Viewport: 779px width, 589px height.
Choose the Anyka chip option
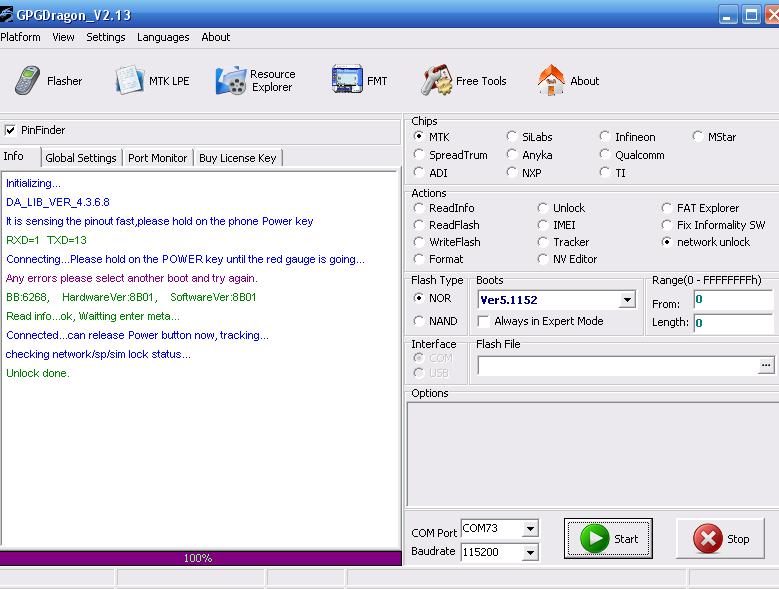(512, 154)
